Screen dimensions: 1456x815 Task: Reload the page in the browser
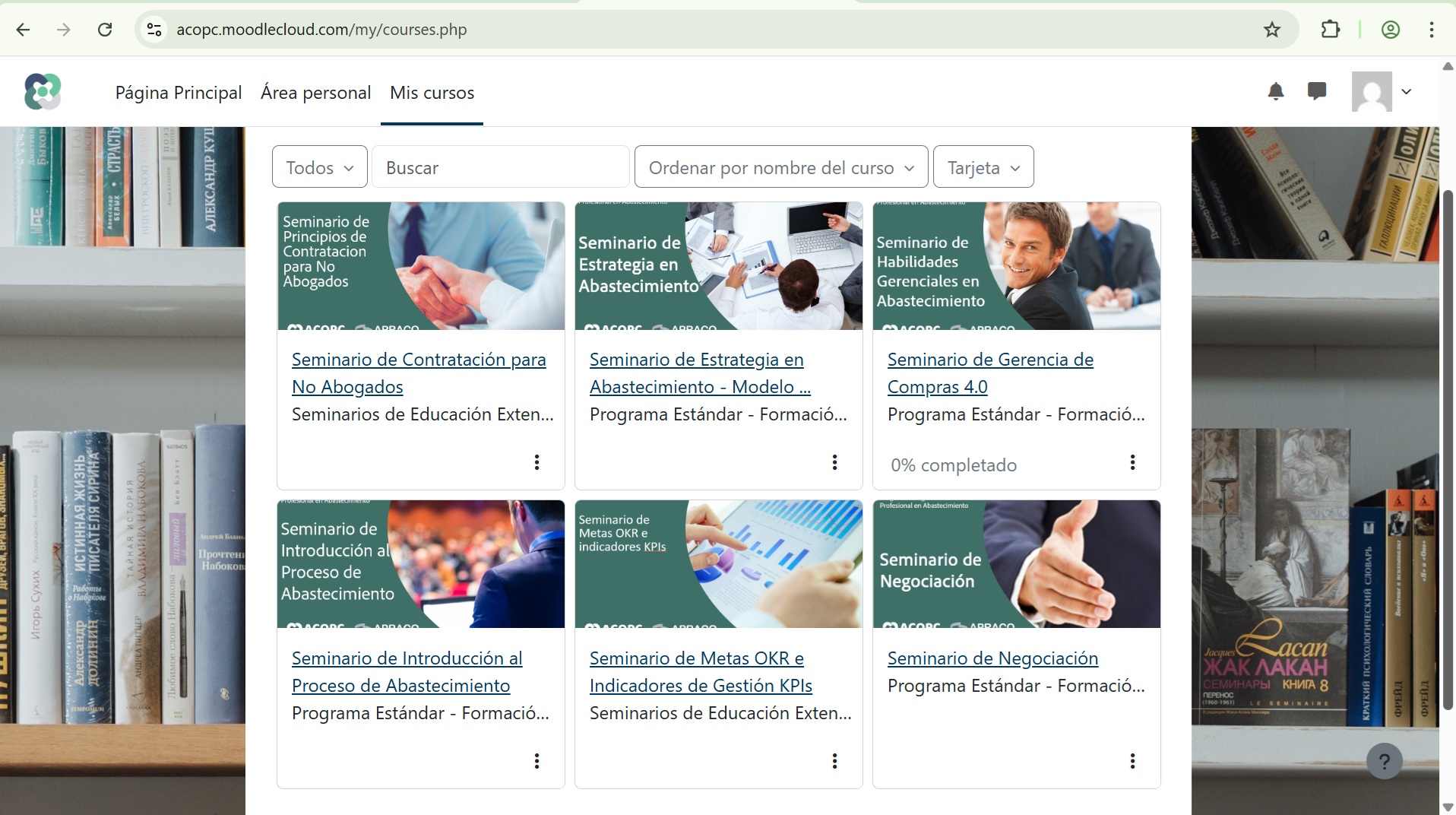pyautogui.click(x=105, y=30)
